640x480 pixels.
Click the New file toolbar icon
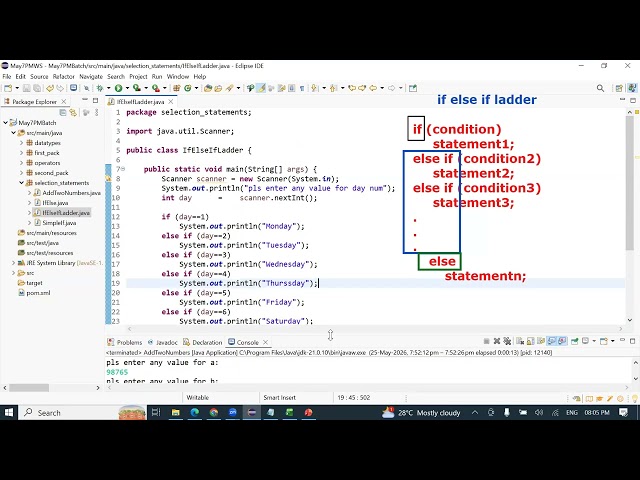coord(8,88)
